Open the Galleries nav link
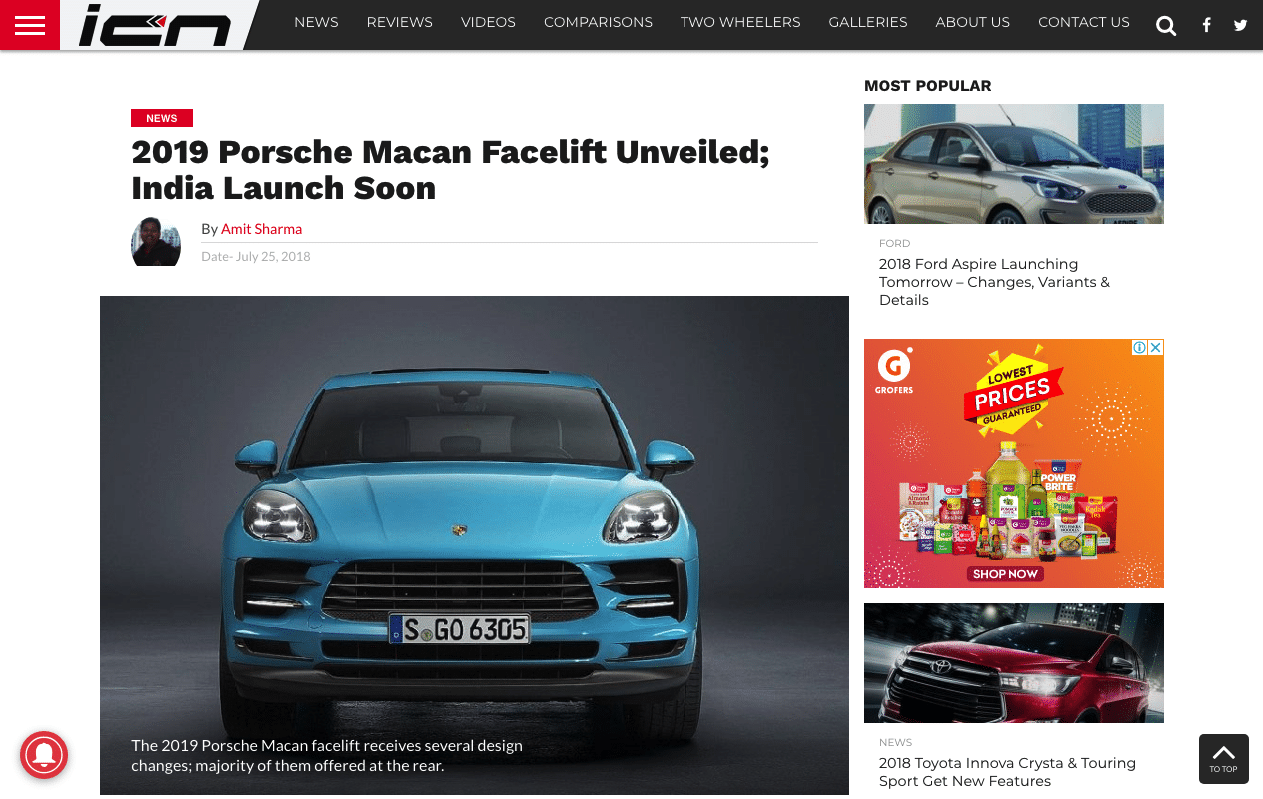This screenshot has height=799, width=1263. [868, 22]
